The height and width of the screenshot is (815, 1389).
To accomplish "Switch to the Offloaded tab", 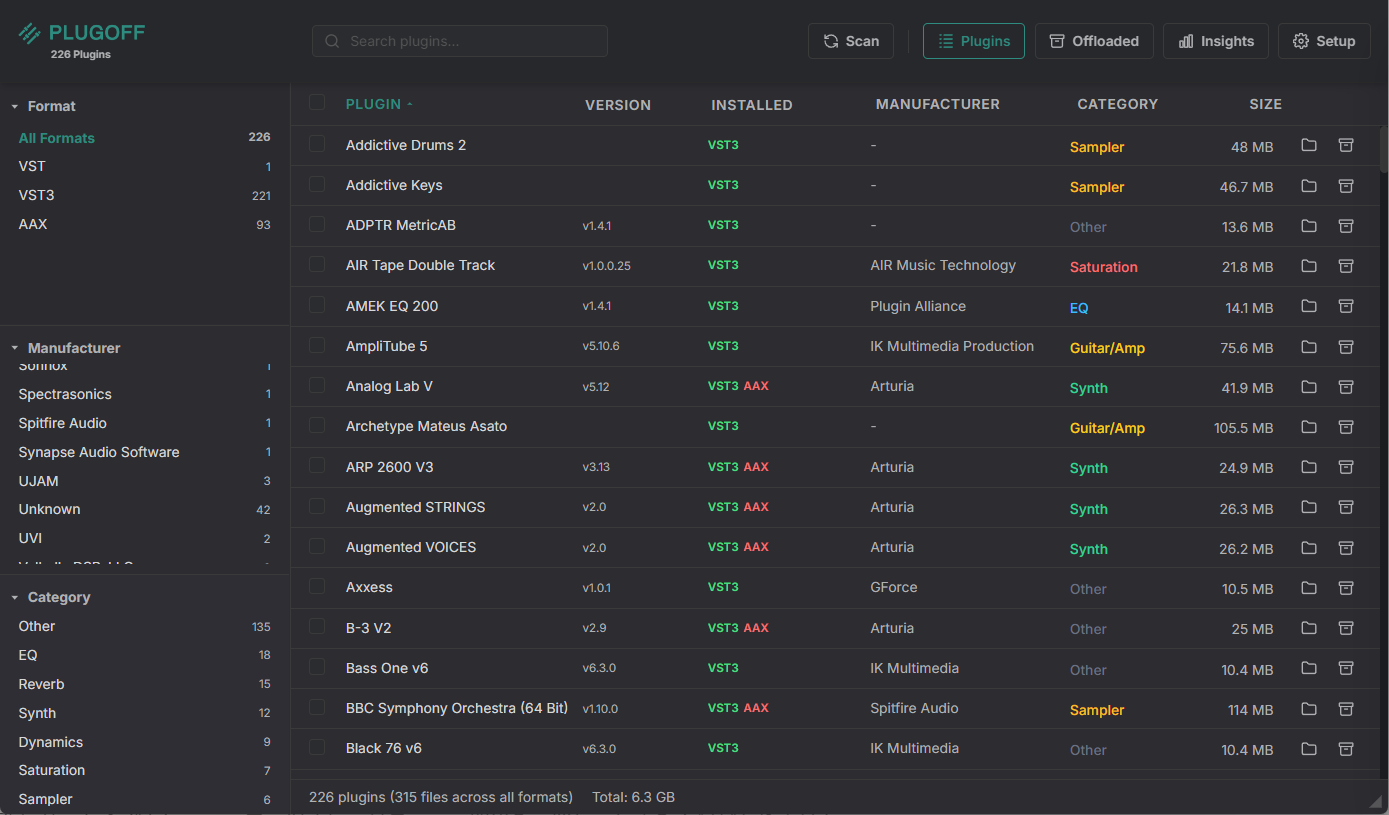I will pos(1094,41).
